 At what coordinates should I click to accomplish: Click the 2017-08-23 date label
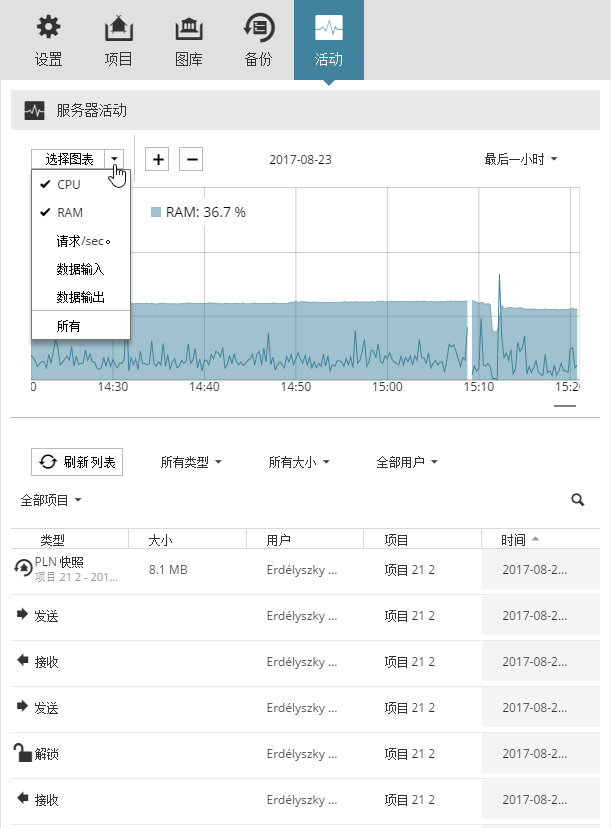(300, 159)
